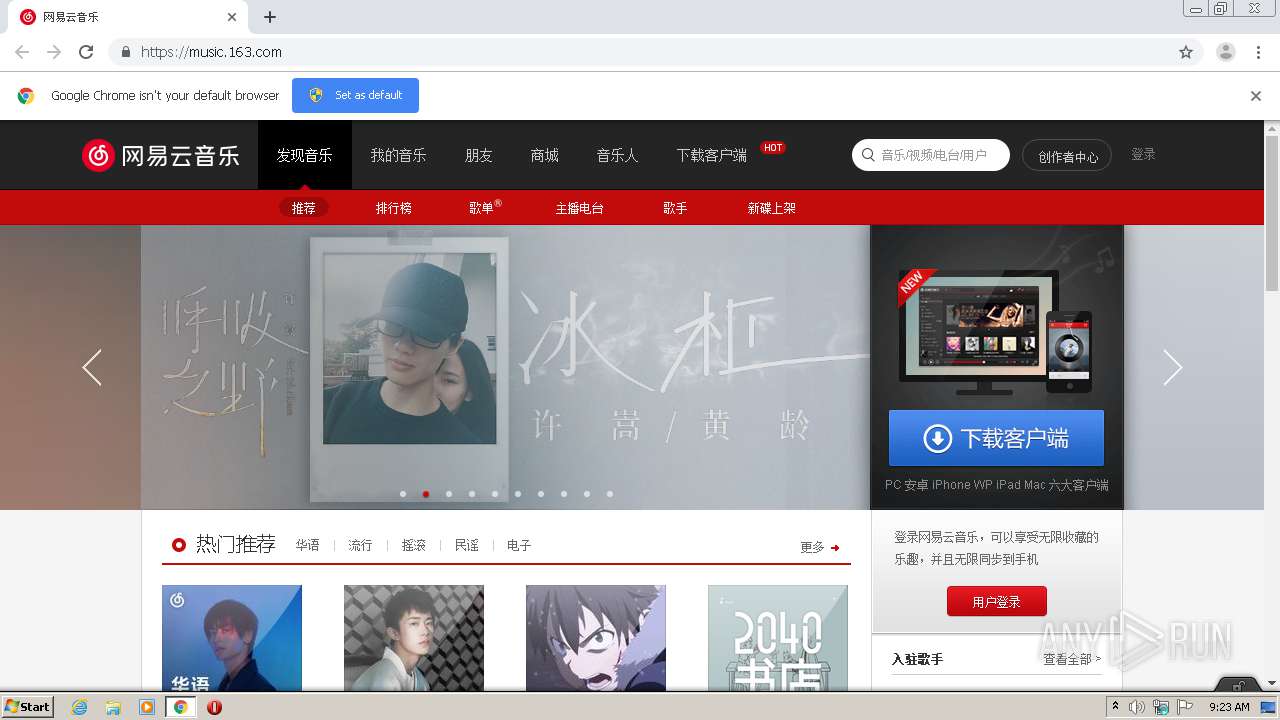Open the 商城 top tab
Screen dimensions: 1280x720
point(545,155)
